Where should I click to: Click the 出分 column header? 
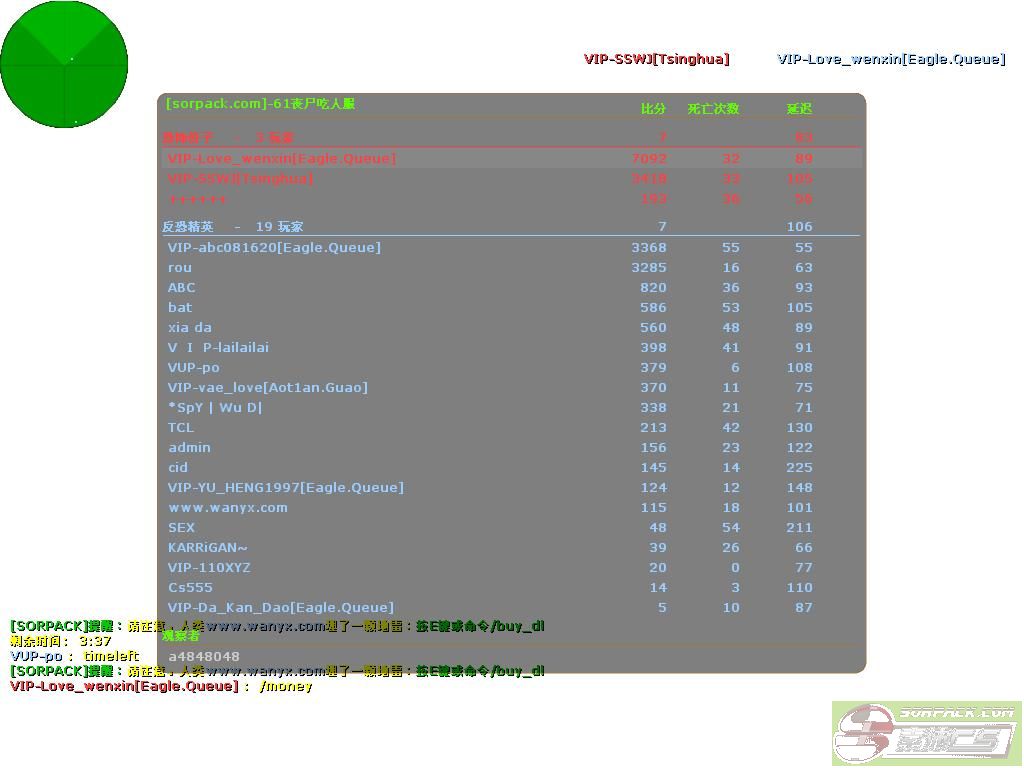point(653,109)
